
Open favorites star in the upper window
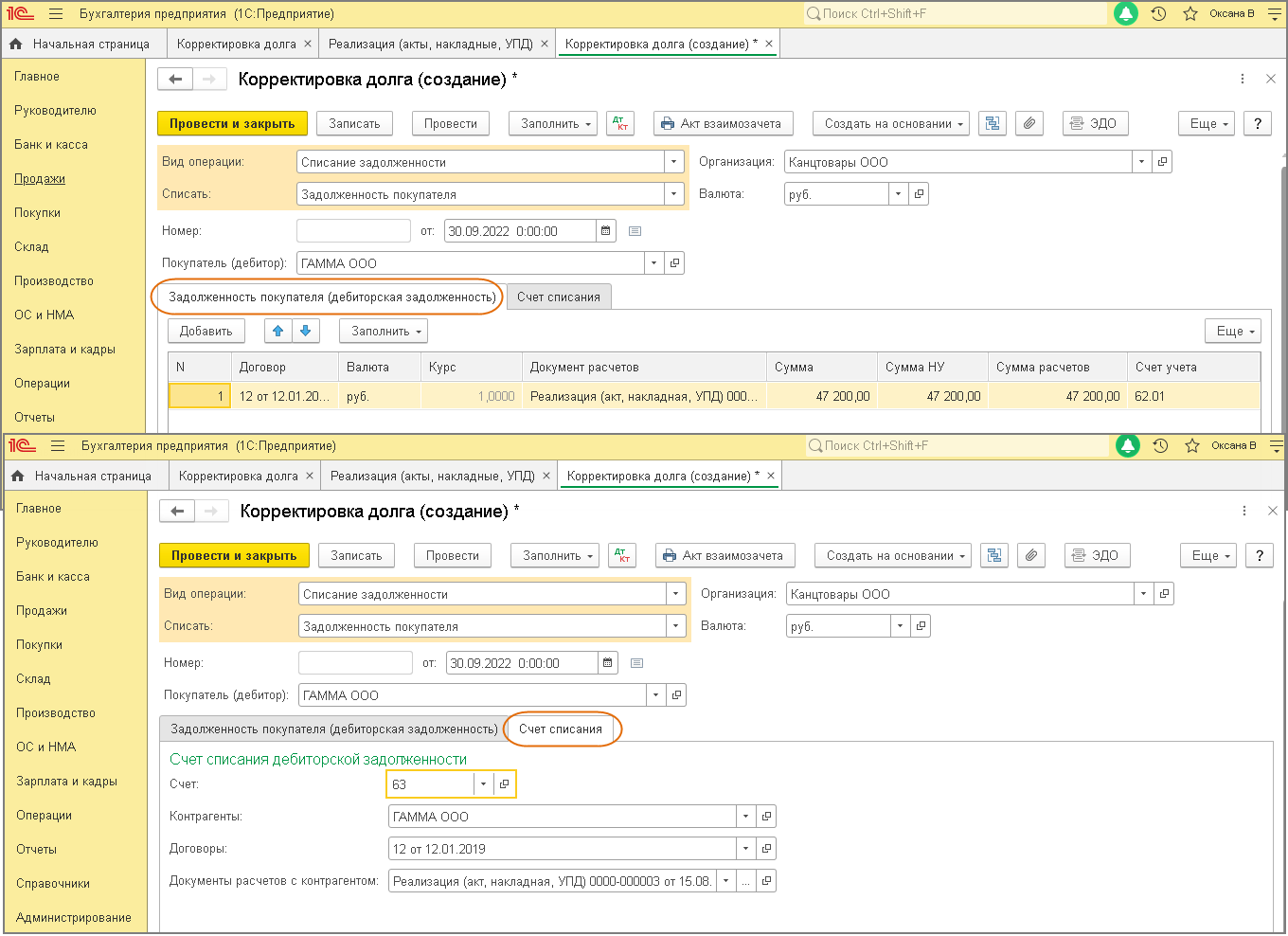coord(1190,14)
